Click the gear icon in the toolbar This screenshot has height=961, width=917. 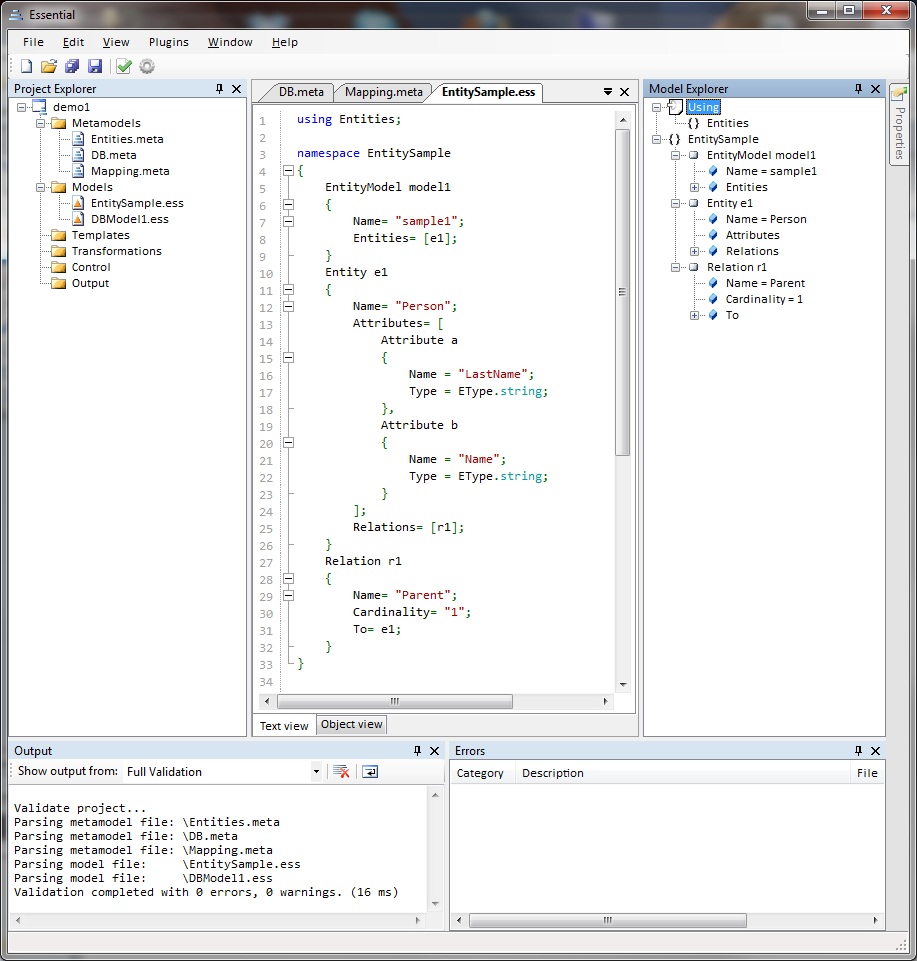(x=147, y=67)
